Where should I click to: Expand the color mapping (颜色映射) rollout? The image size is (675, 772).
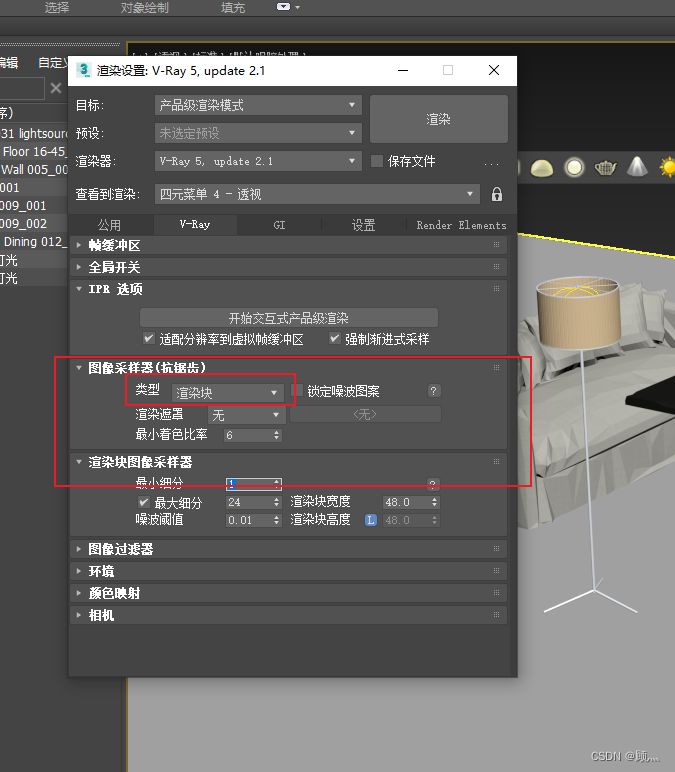[x=288, y=593]
